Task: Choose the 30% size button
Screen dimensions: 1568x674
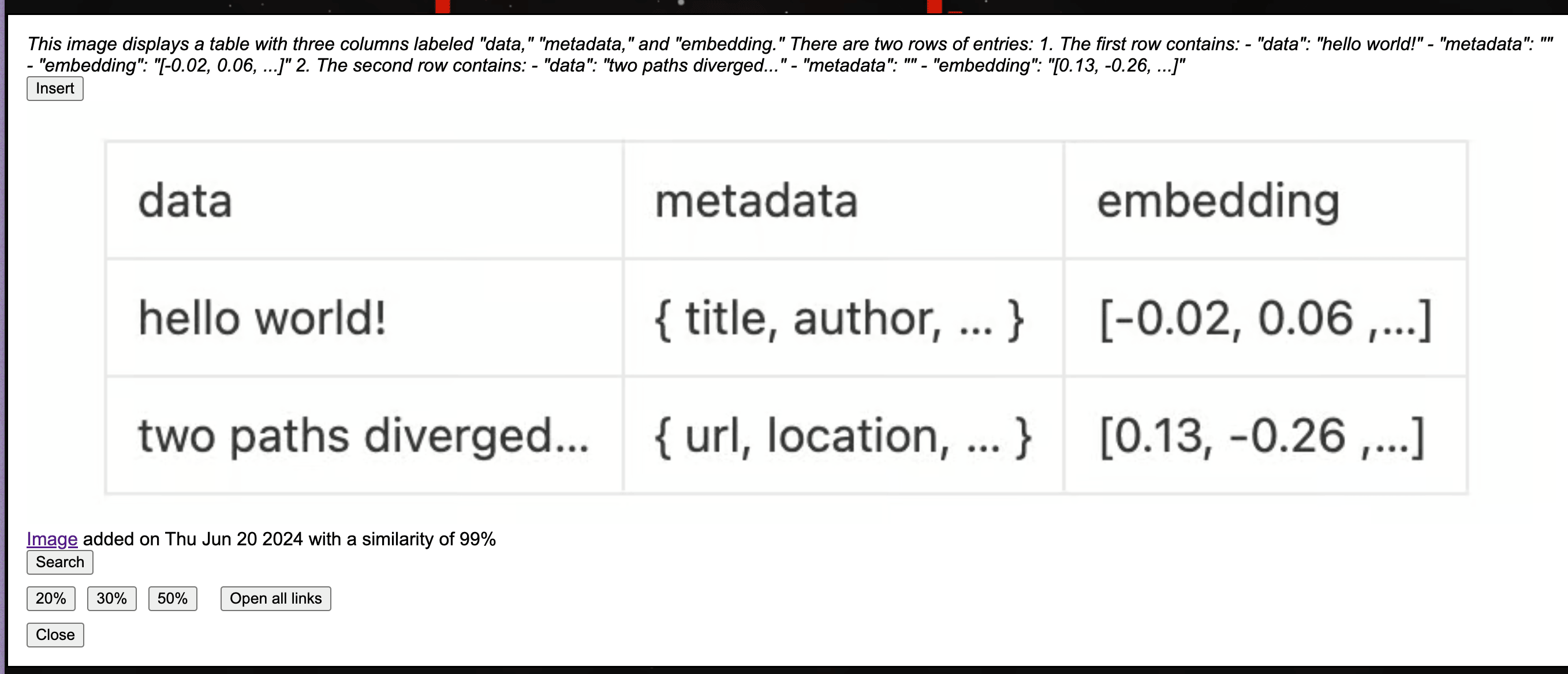Action: point(111,598)
